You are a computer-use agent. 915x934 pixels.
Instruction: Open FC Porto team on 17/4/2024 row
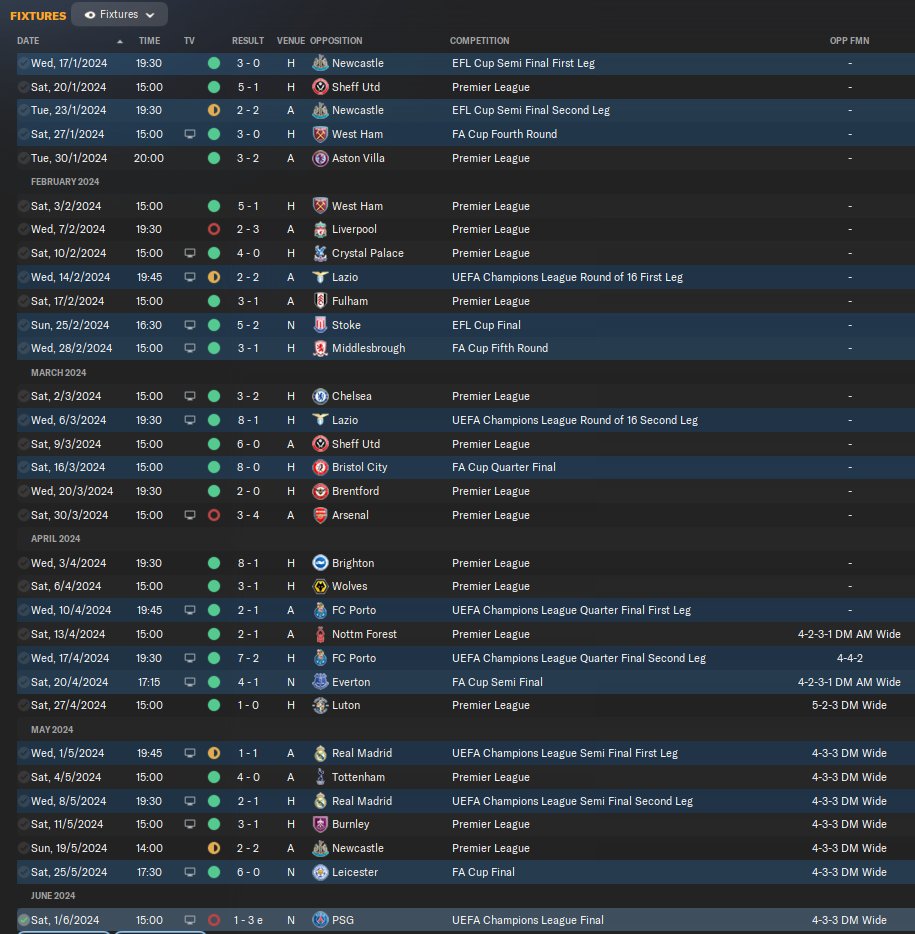point(354,658)
